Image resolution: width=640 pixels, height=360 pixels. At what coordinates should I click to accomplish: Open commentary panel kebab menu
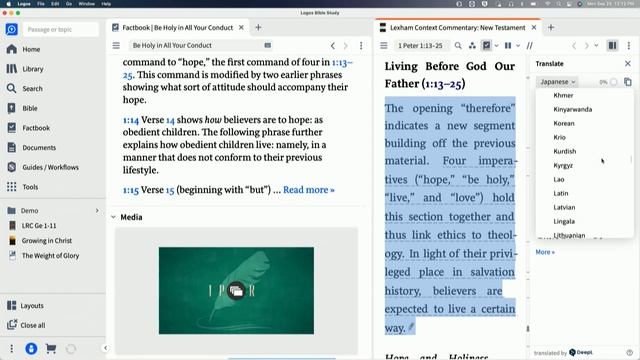629,45
